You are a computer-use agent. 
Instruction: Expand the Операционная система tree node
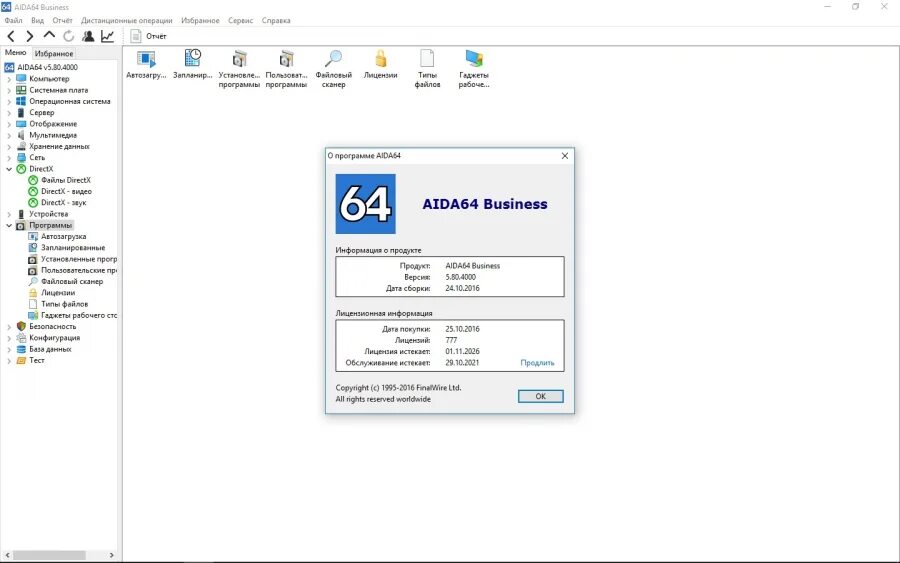point(9,102)
